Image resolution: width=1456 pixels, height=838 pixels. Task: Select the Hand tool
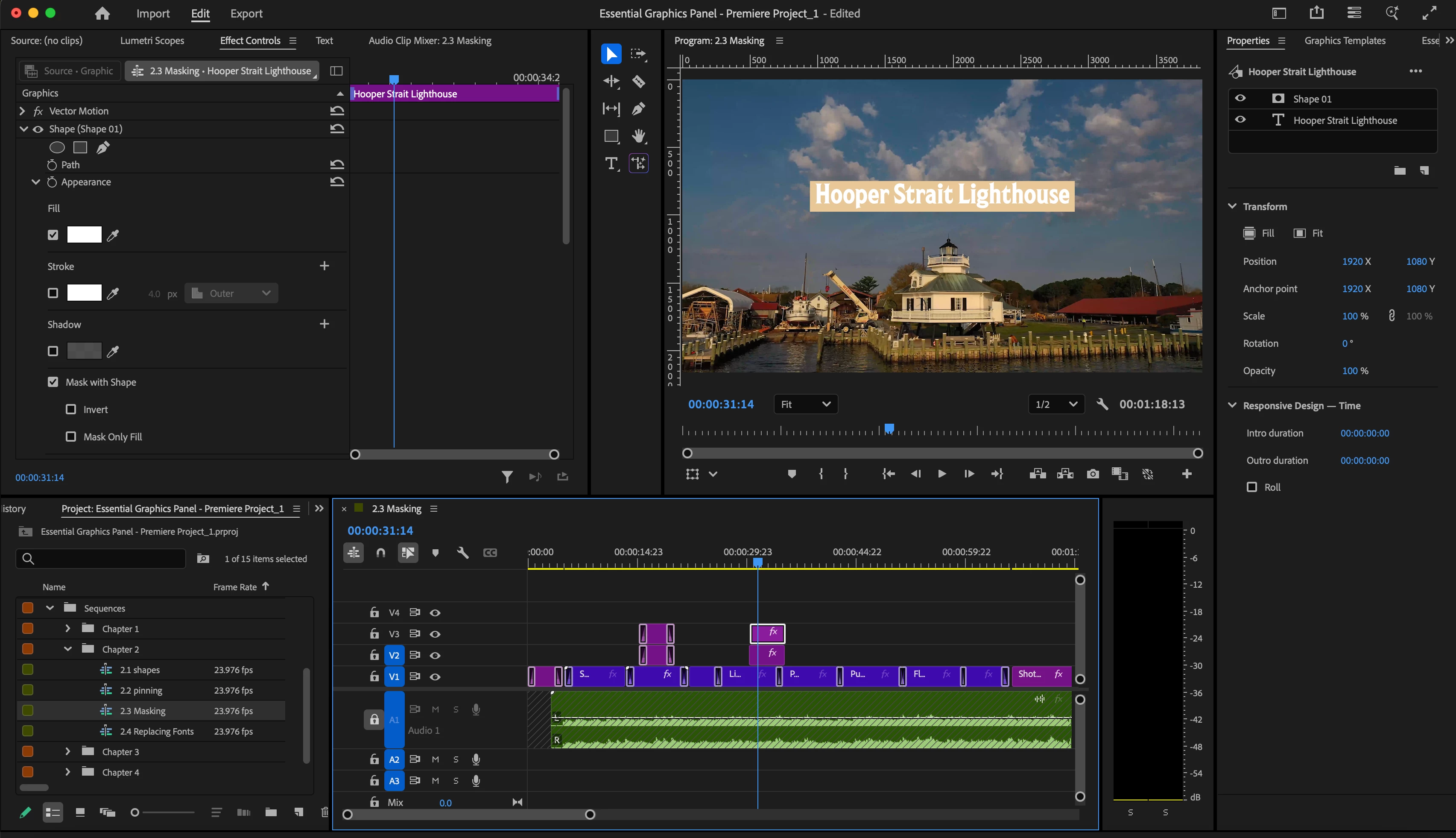coord(638,136)
